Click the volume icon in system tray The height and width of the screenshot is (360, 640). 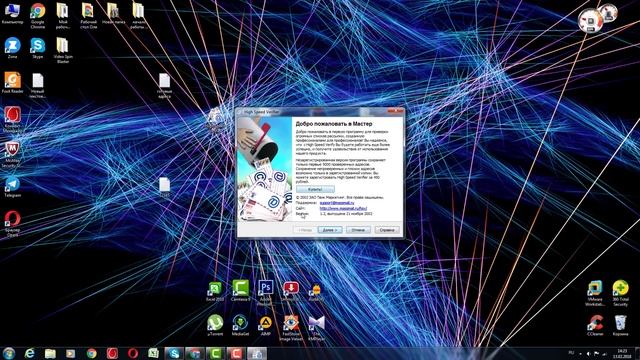pos(588,353)
